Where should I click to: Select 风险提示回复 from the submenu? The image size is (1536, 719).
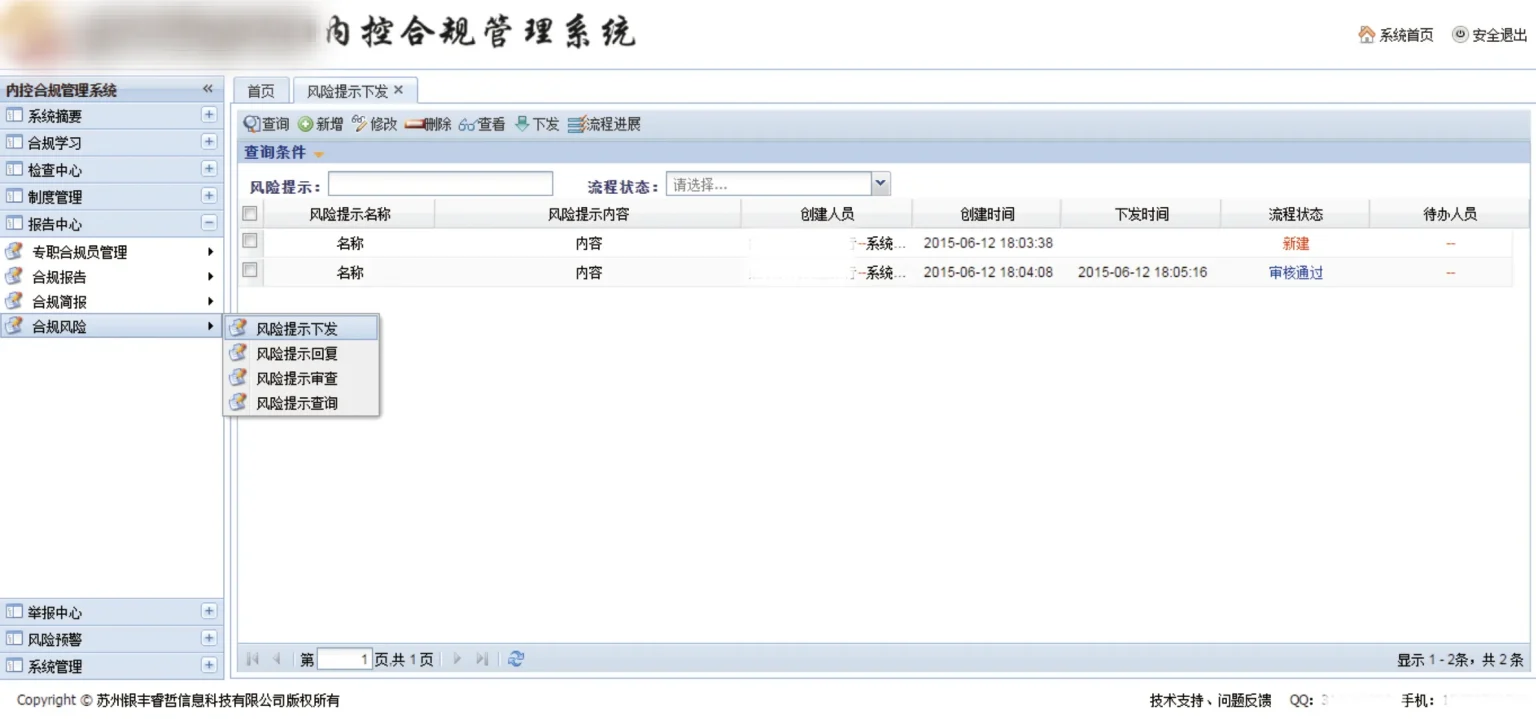pos(297,354)
